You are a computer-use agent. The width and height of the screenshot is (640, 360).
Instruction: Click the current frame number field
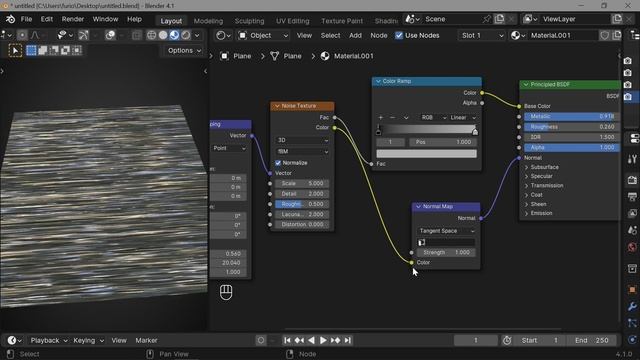[x=476, y=340]
